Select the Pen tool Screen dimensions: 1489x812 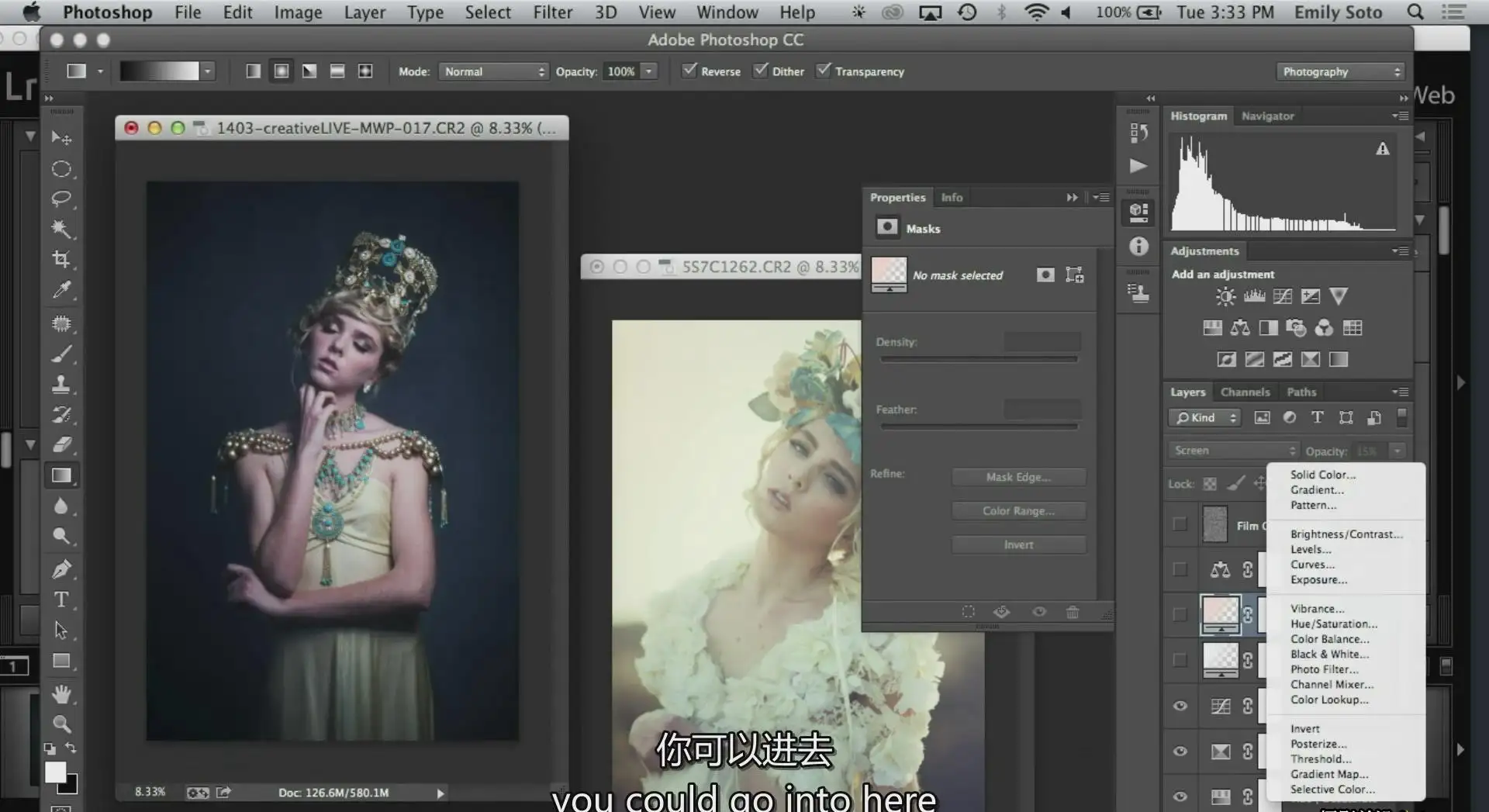61,568
